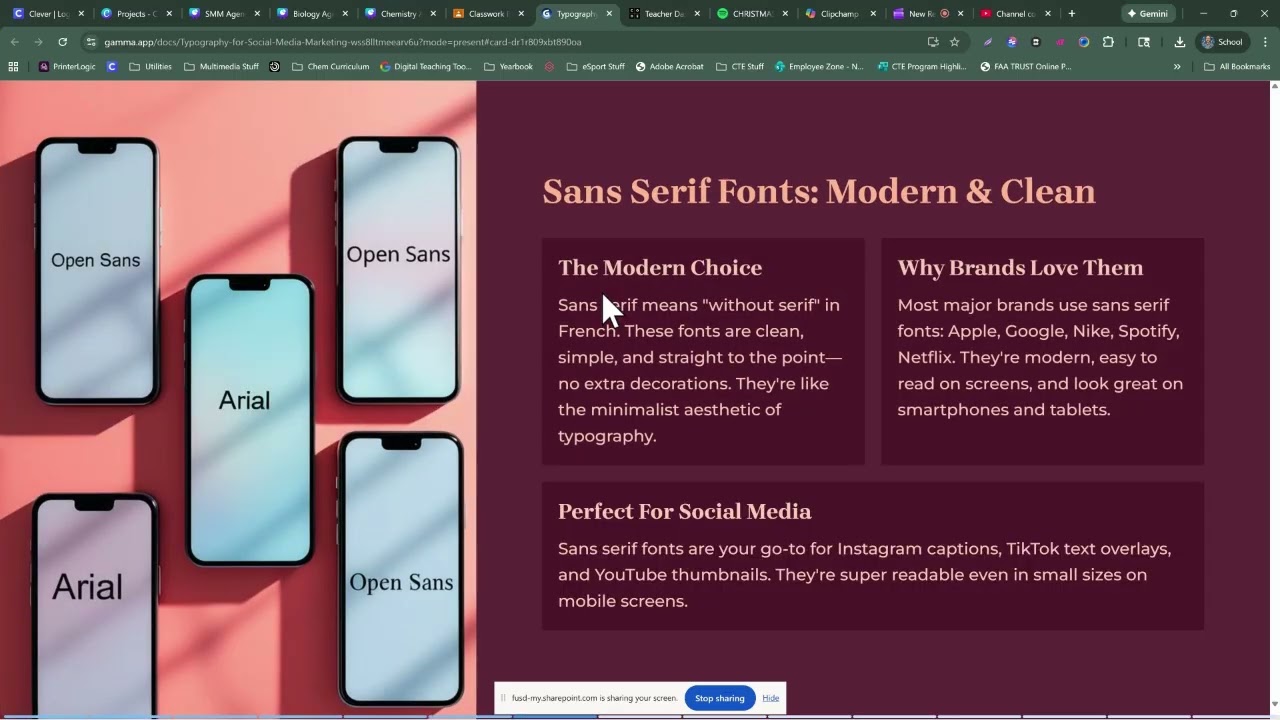Click Stop sharing button
Screen dimensions: 1280x720
pos(720,698)
